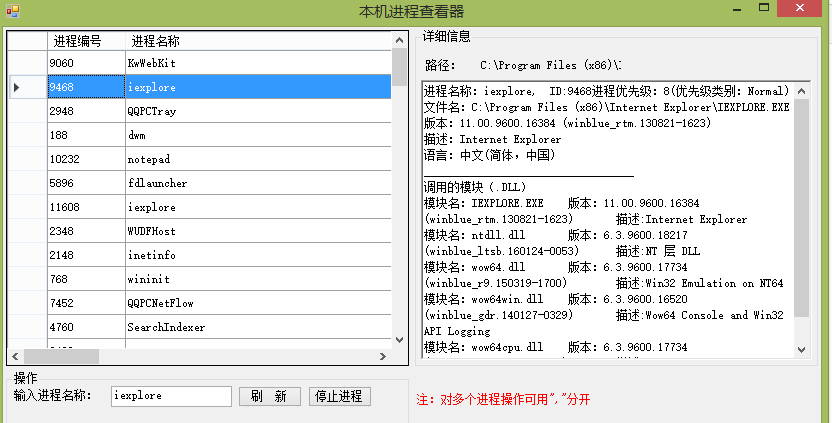Select the dwm process row

pos(258,135)
